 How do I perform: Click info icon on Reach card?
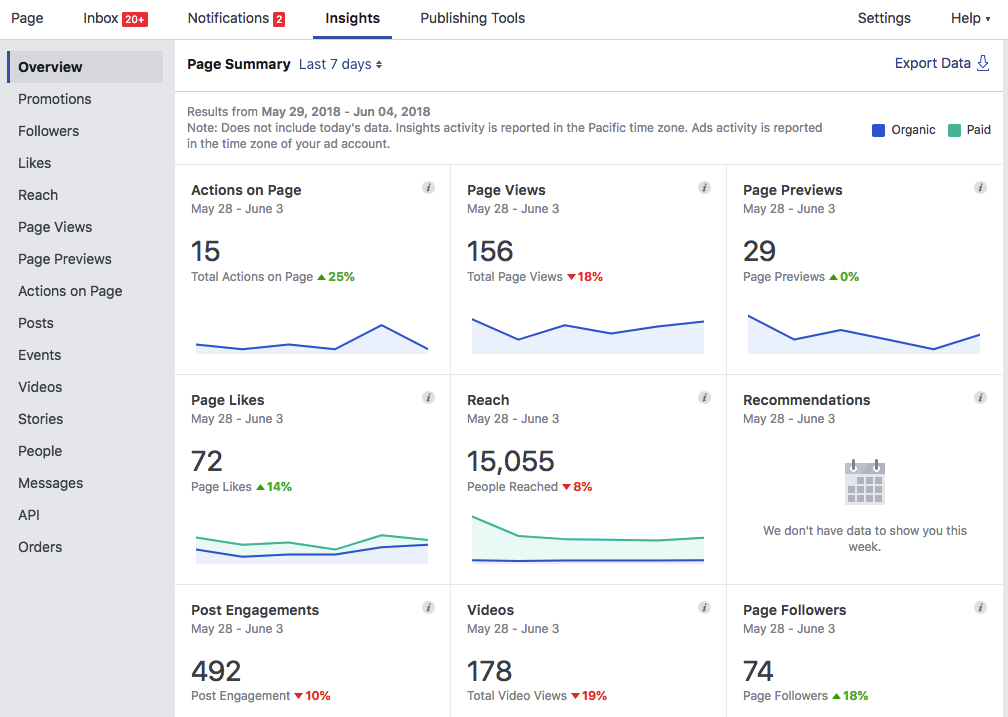coord(704,398)
